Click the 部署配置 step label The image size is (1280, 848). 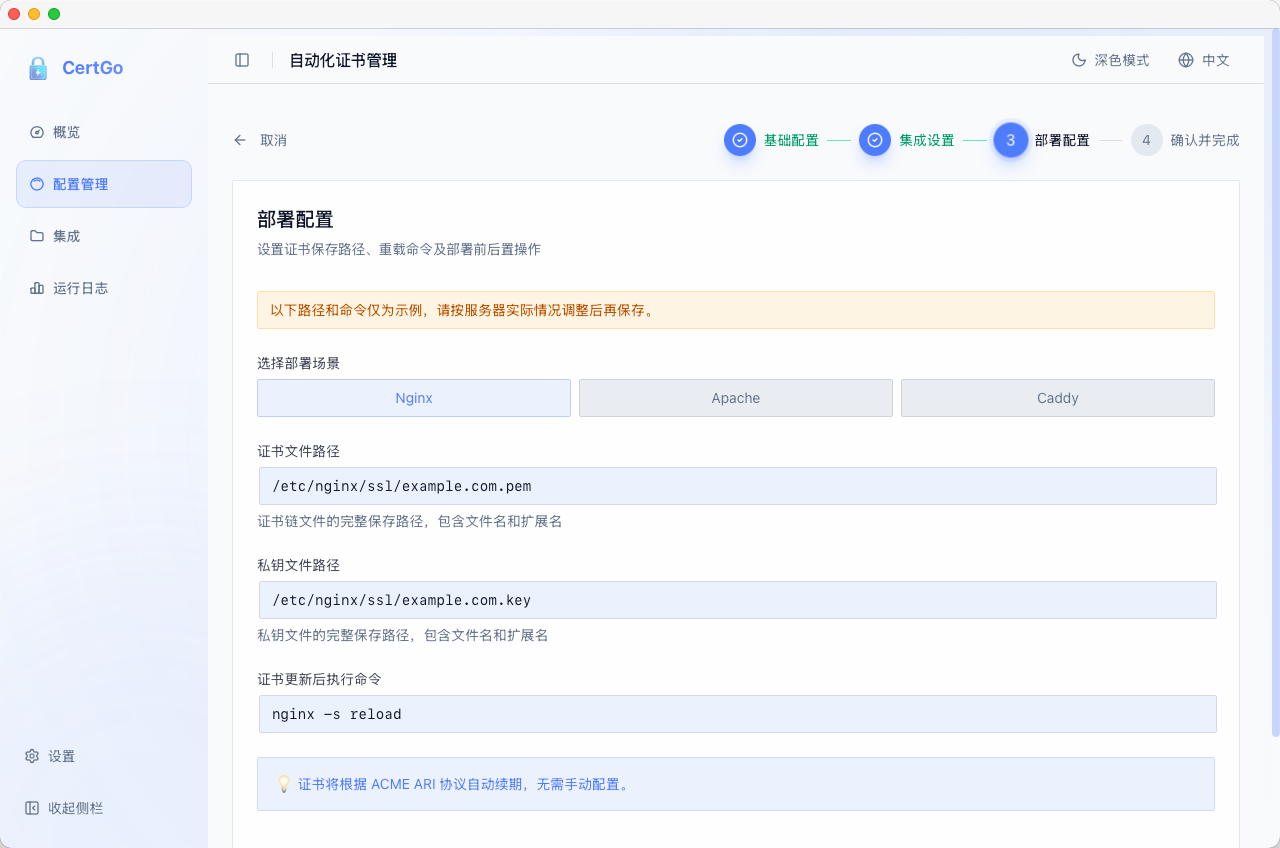click(x=1062, y=140)
